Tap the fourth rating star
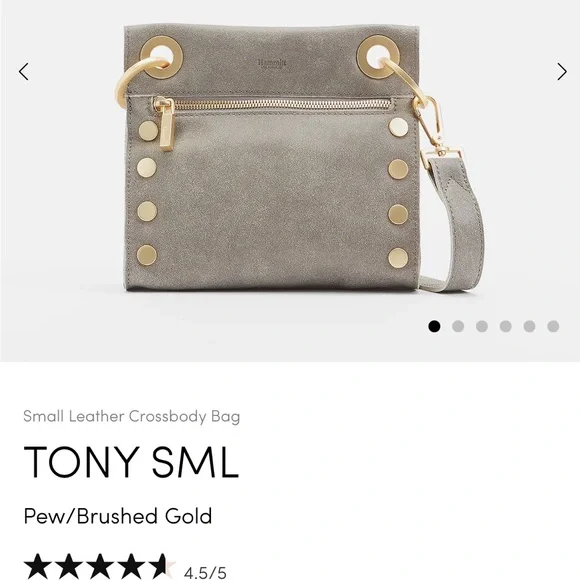Image resolution: width=580 pixels, height=580 pixels. (131, 566)
